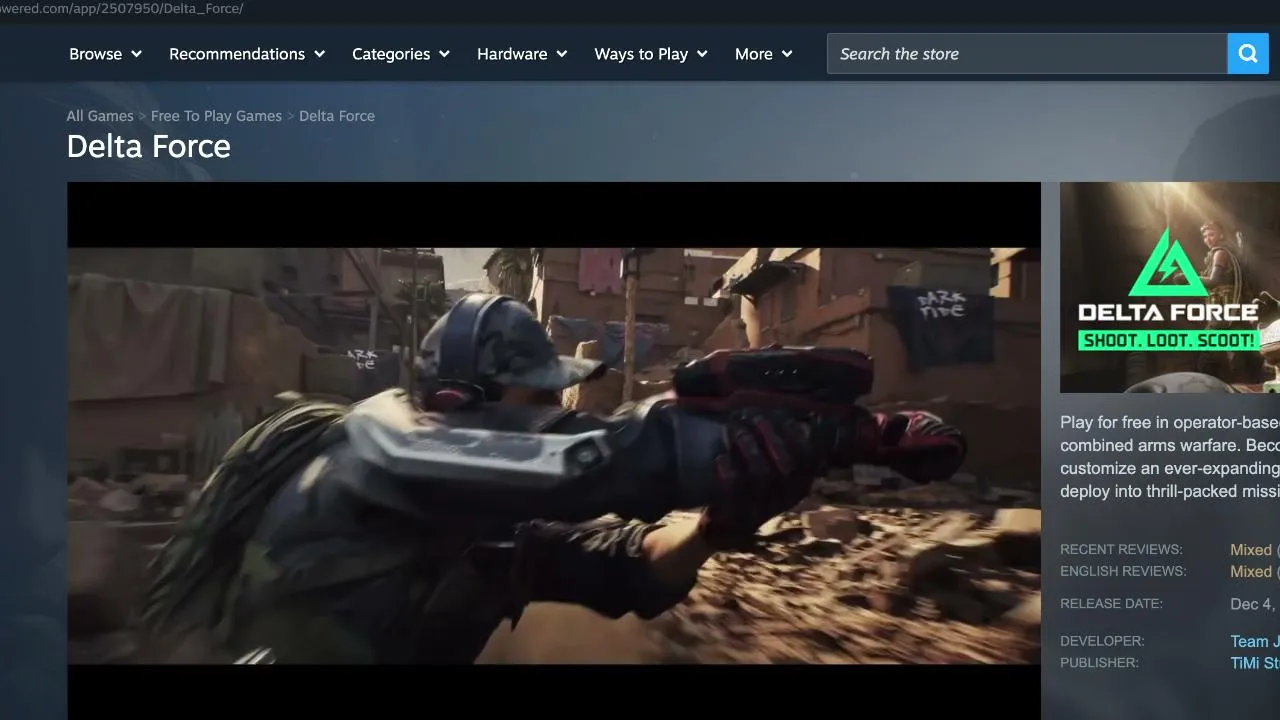Expand the Browse dropdown chevron

click(x=136, y=54)
